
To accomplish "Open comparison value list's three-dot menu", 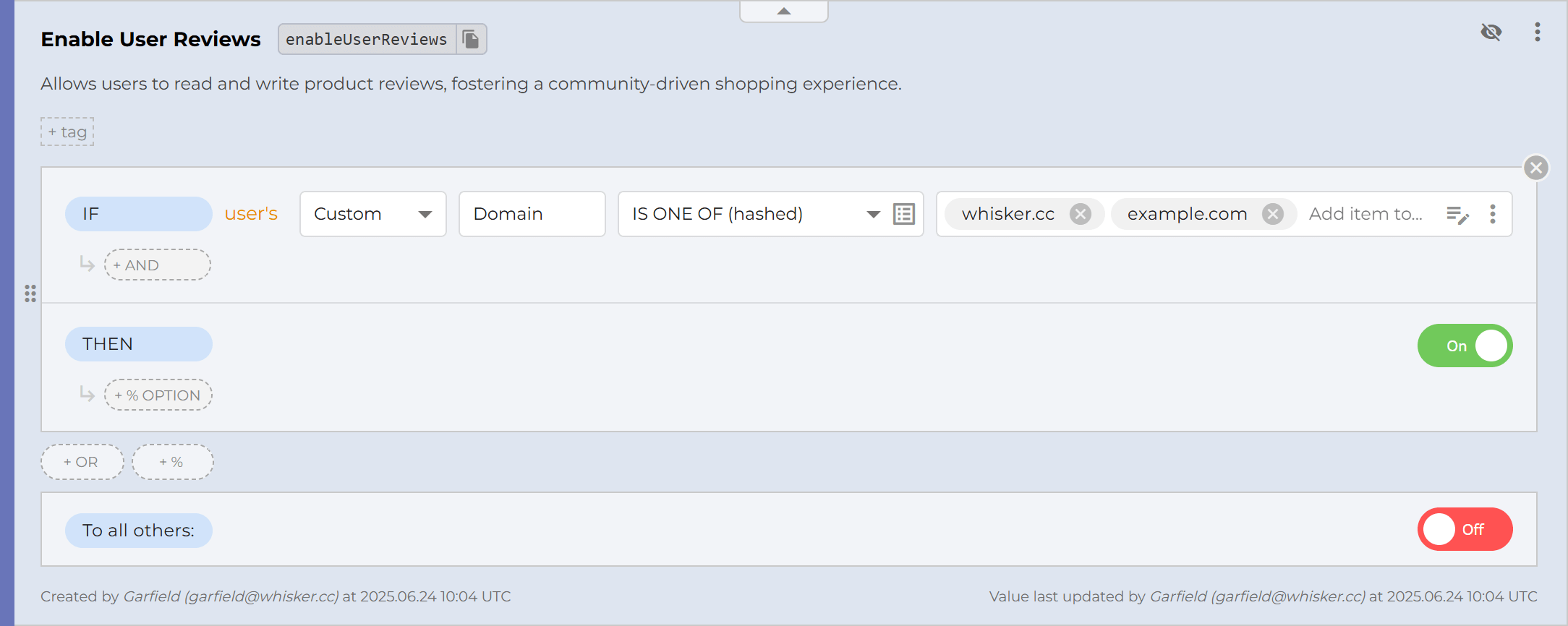I will [x=1493, y=214].
